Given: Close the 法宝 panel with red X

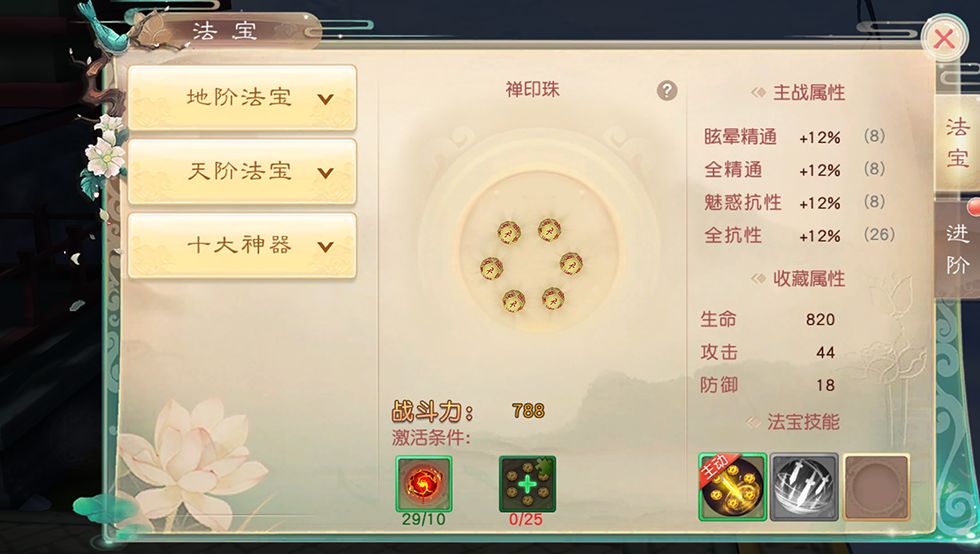Looking at the screenshot, I should [944, 39].
